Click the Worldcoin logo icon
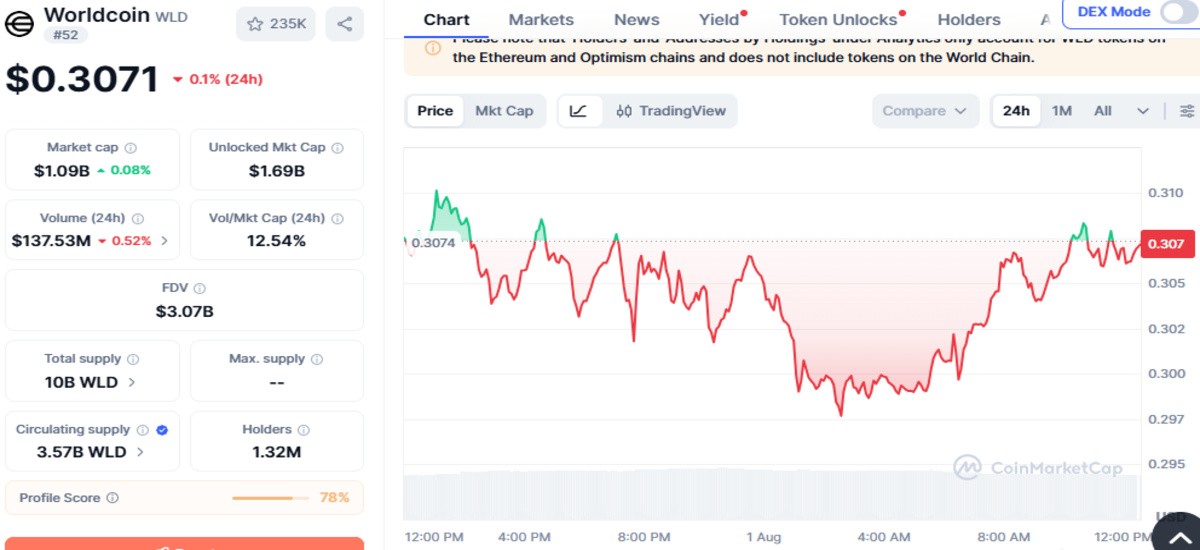The image size is (1200, 550). (20, 23)
